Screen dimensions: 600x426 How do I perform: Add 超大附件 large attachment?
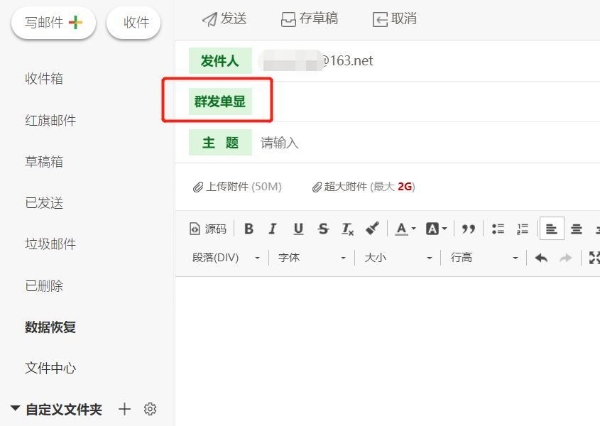pyautogui.click(x=364, y=187)
